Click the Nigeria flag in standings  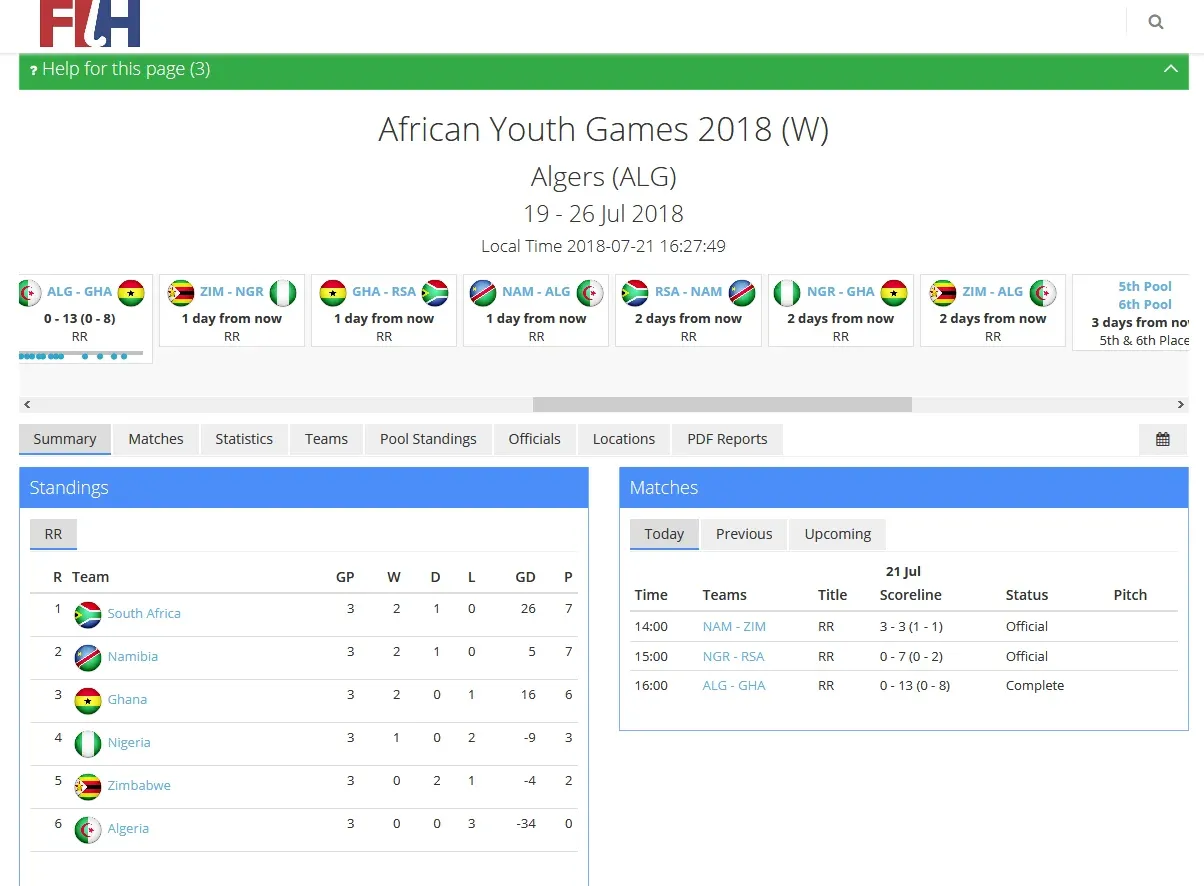coord(88,743)
